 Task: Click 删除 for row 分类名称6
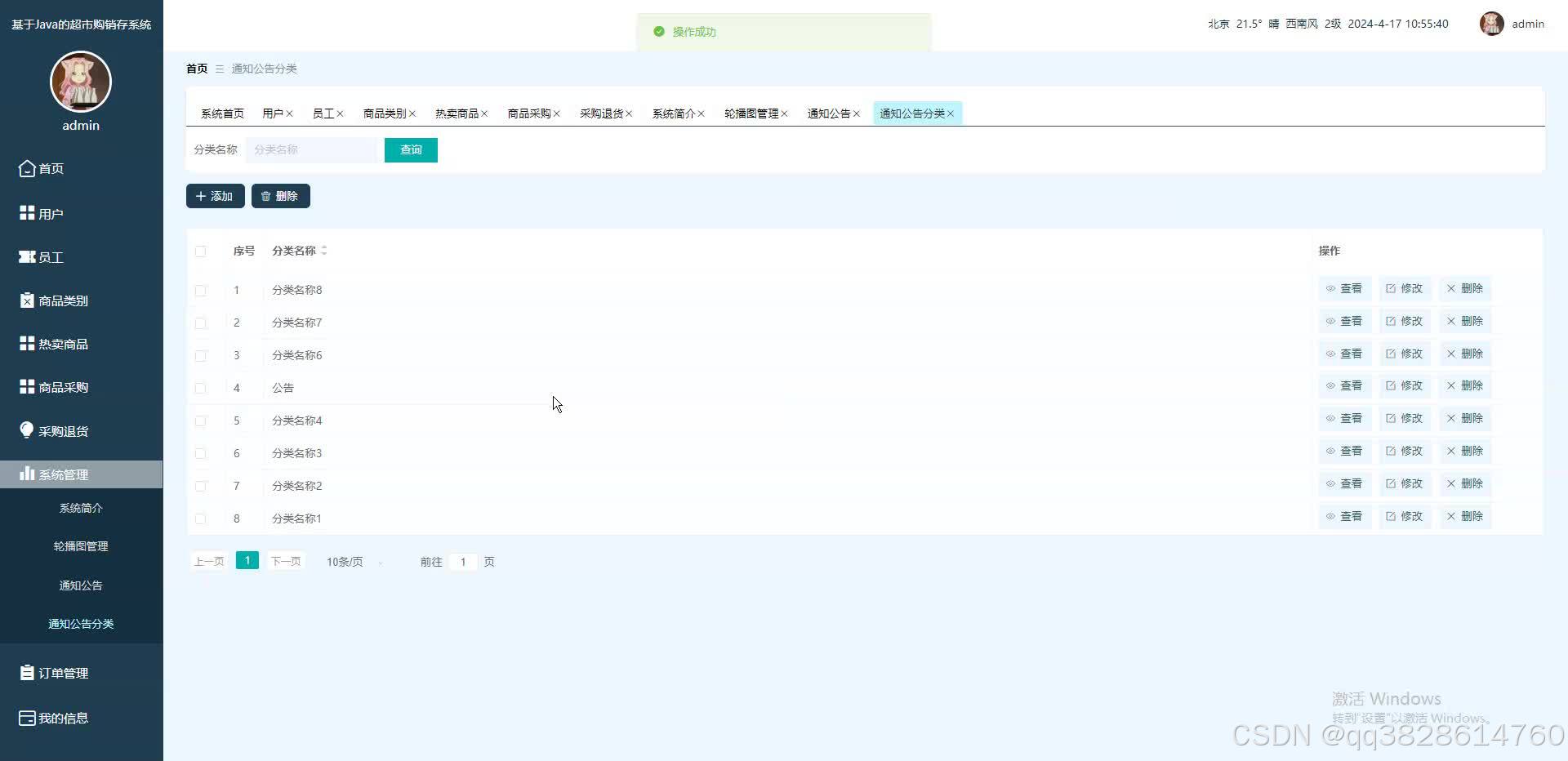click(x=1465, y=354)
